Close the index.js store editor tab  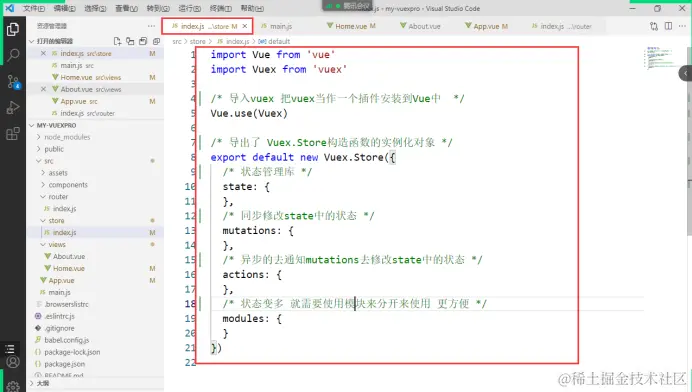(x=244, y=26)
